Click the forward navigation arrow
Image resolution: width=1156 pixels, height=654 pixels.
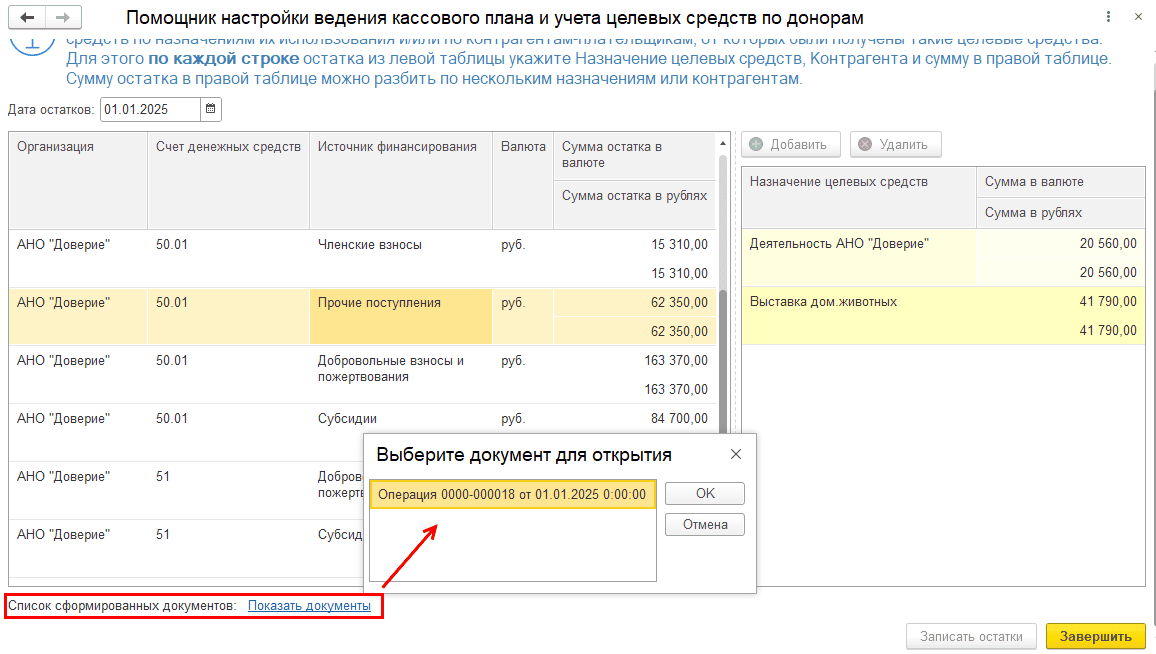click(63, 18)
